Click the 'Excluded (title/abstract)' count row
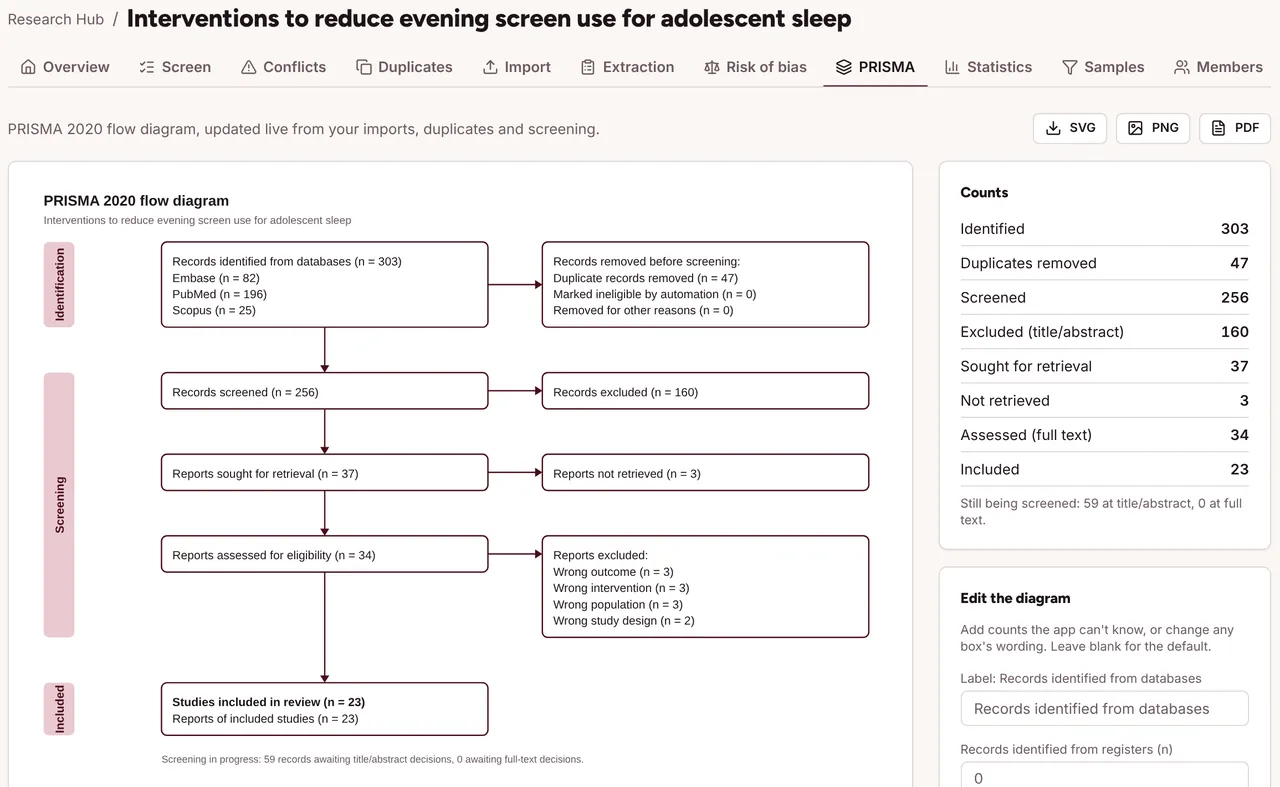1280x787 pixels. [x=1104, y=332]
